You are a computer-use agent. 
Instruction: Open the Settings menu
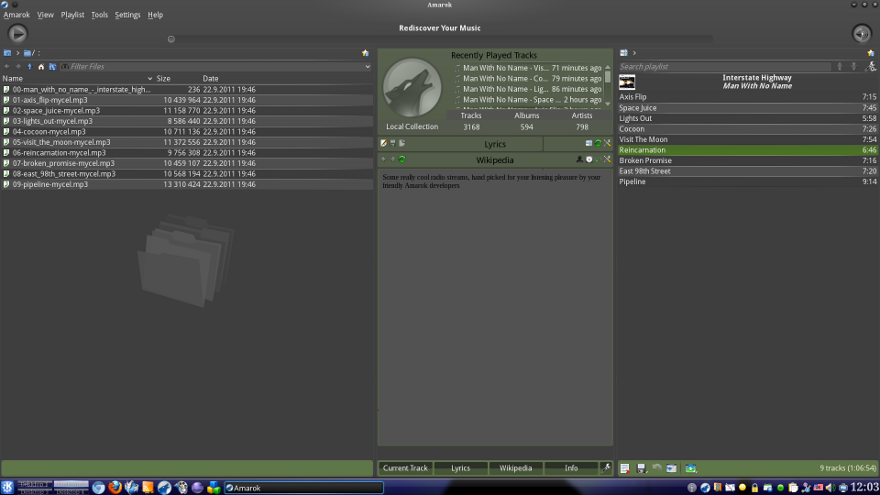click(x=127, y=15)
